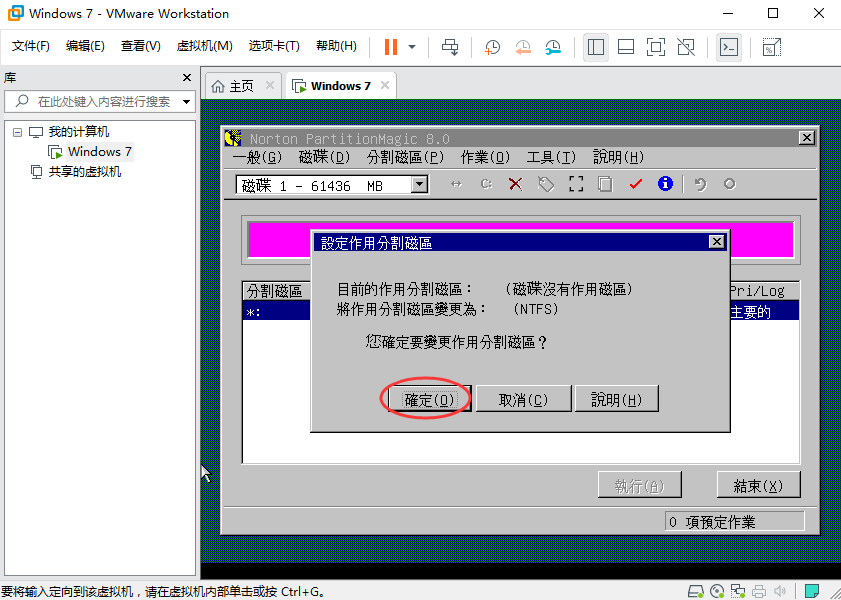Open the snapshot manager wrench icon

pos(553,47)
